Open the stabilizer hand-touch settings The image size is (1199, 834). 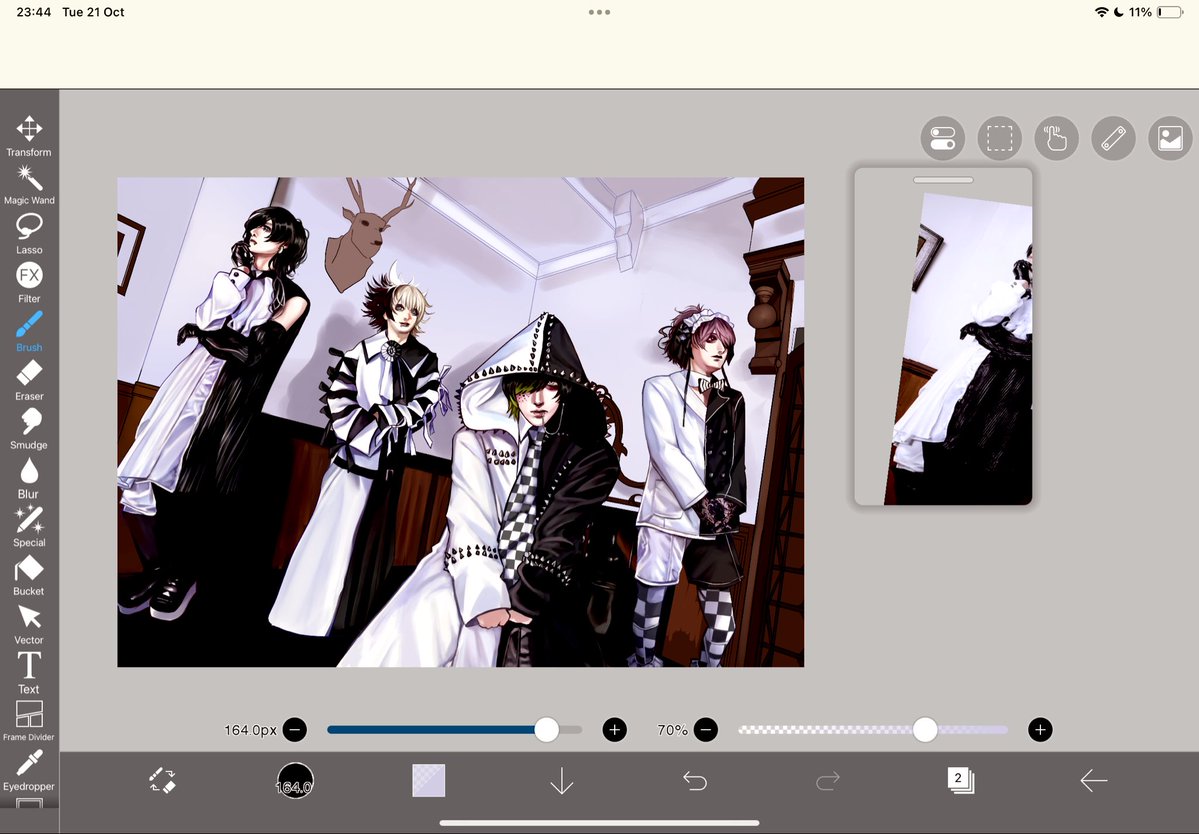pos(1057,138)
